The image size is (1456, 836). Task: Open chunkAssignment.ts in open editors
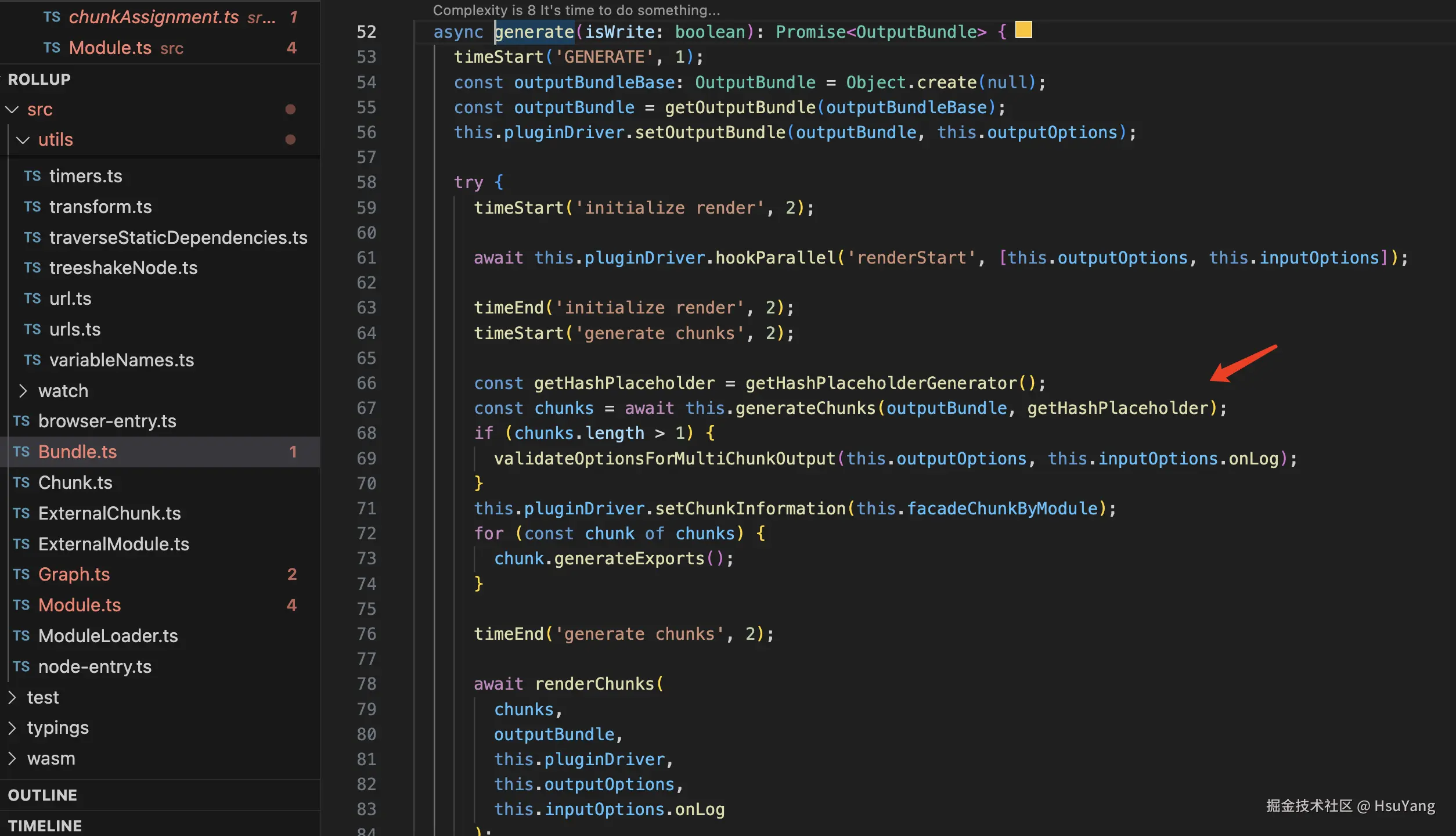(153, 17)
